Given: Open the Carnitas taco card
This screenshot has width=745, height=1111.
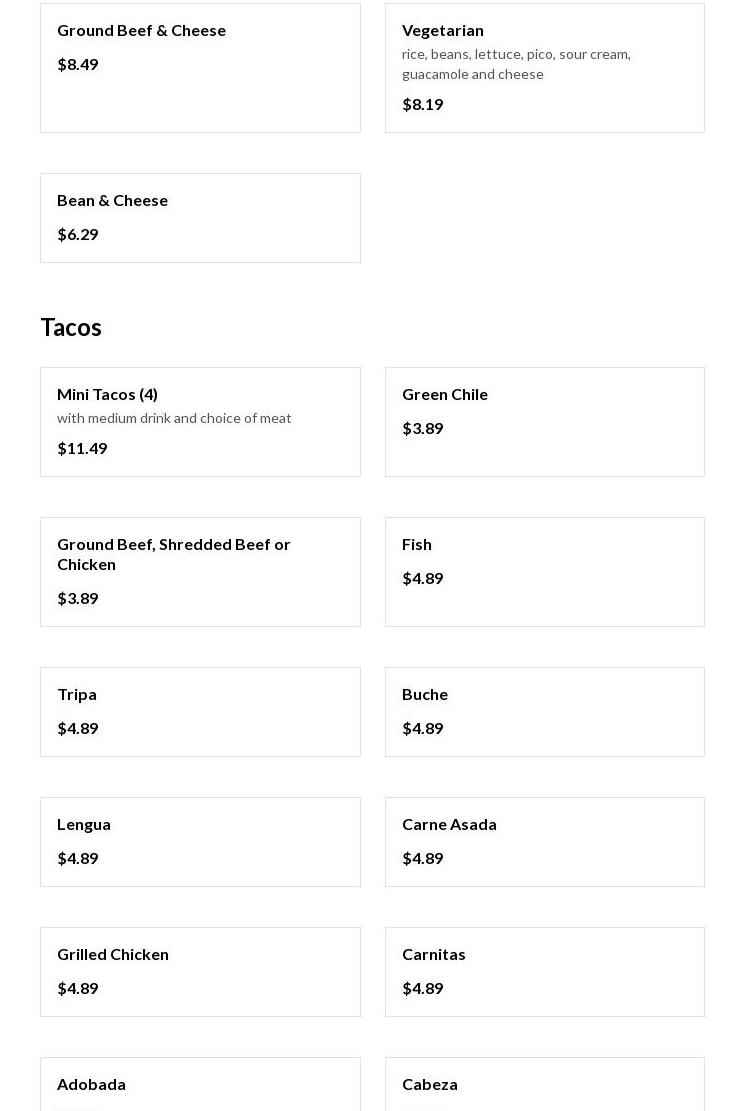Looking at the screenshot, I should (x=544, y=971).
